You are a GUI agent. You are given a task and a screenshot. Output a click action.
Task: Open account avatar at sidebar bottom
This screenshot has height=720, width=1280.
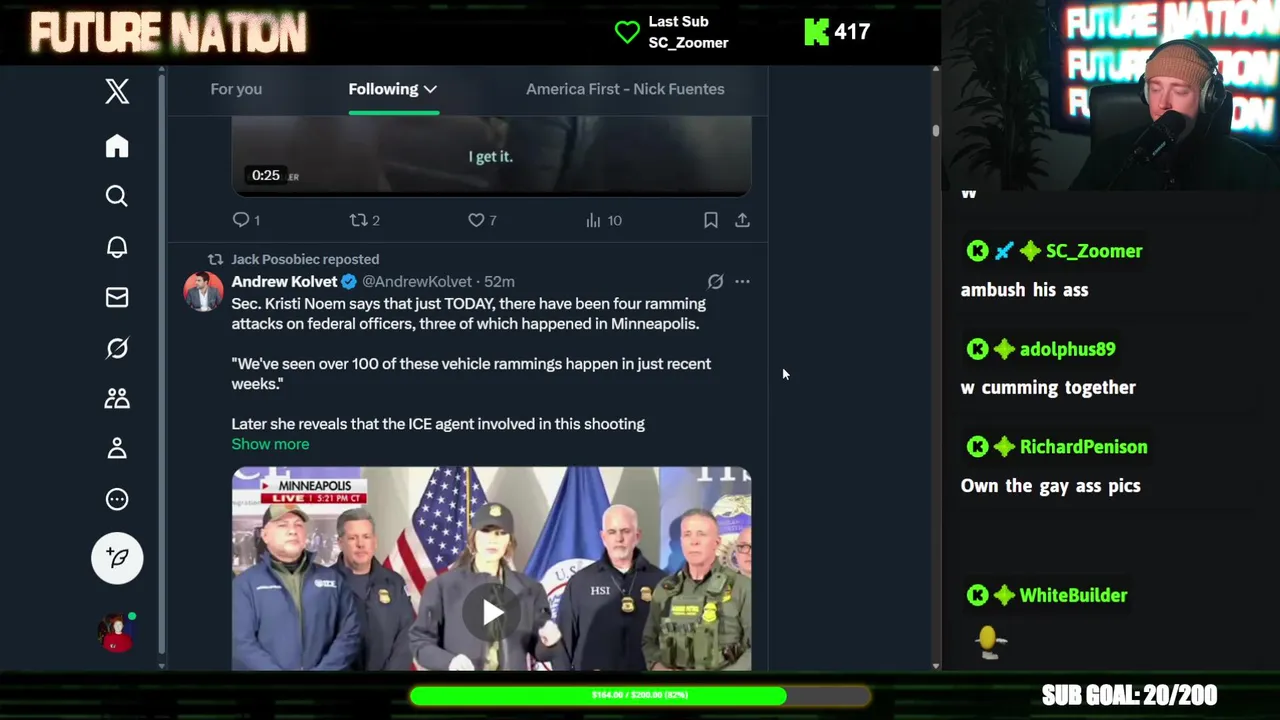pyautogui.click(x=115, y=632)
